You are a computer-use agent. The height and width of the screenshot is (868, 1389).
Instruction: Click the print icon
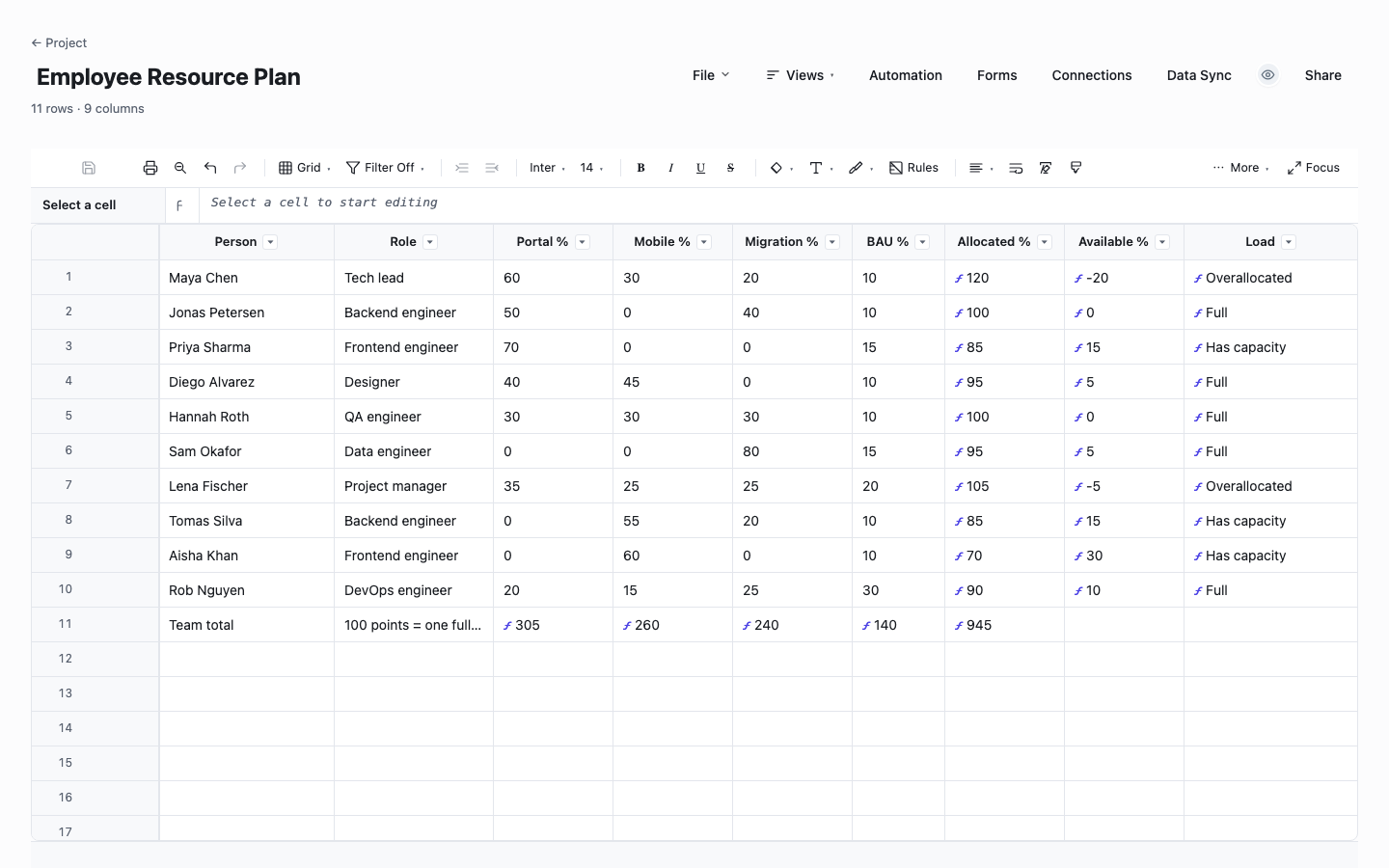click(x=150, y=168)
